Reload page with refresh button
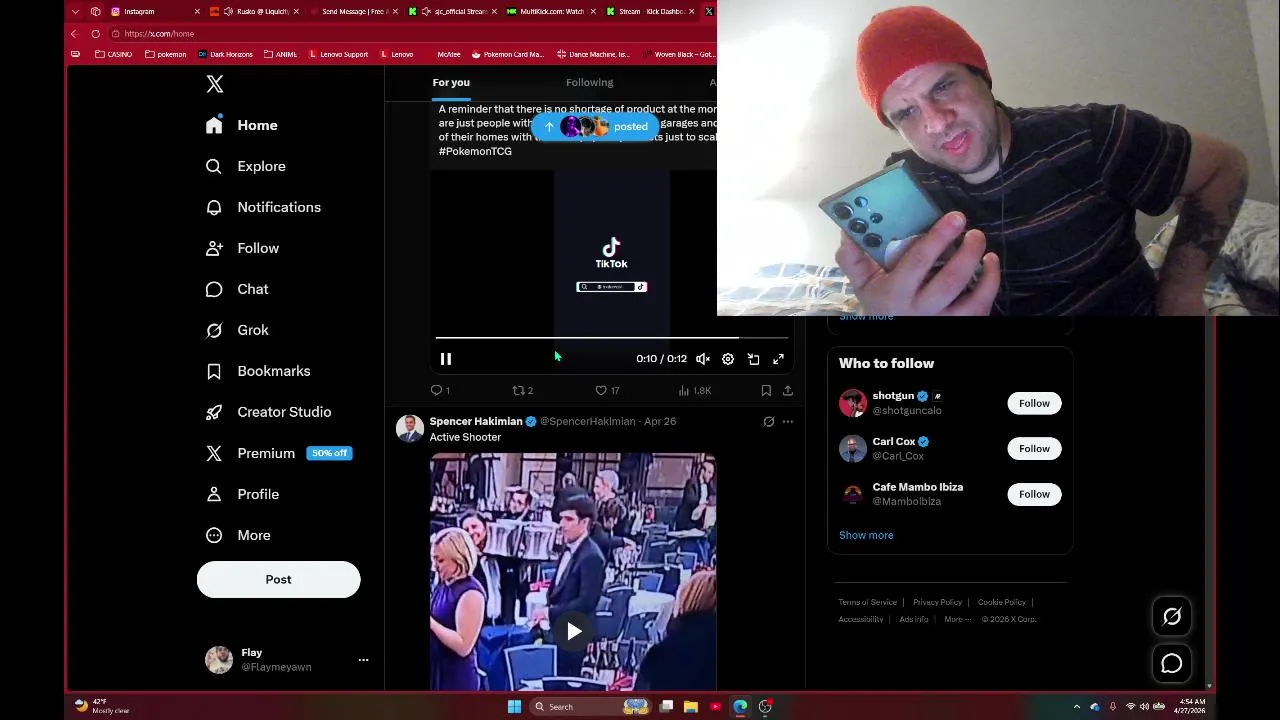Image resolution: width=1280 pixels, height=720 pixels. pos(95,33)
